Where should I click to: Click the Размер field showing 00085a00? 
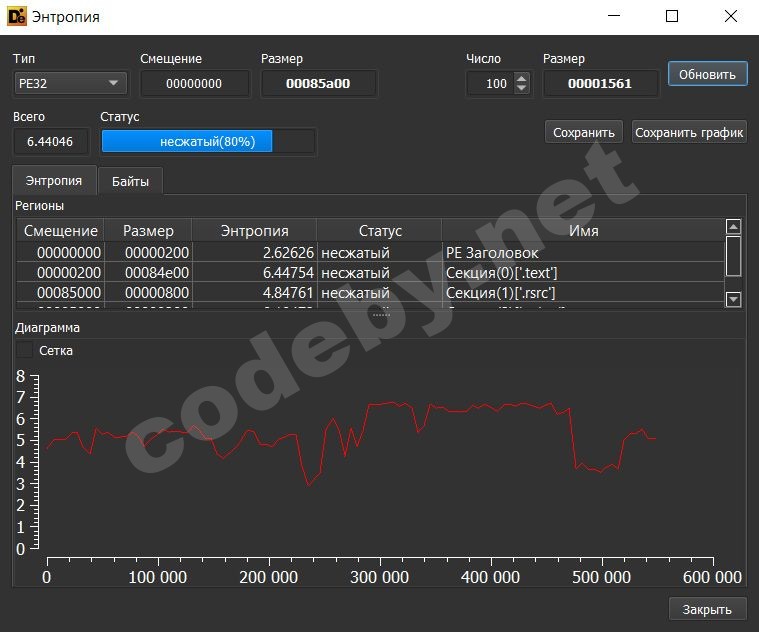(318, 83)
